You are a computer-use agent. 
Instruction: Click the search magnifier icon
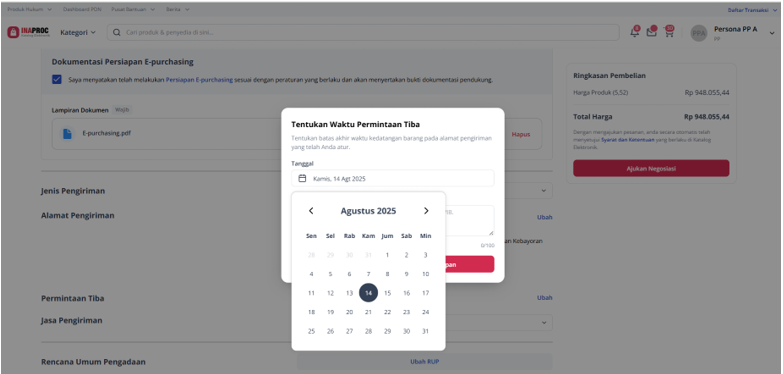click(x=116, y=32)
